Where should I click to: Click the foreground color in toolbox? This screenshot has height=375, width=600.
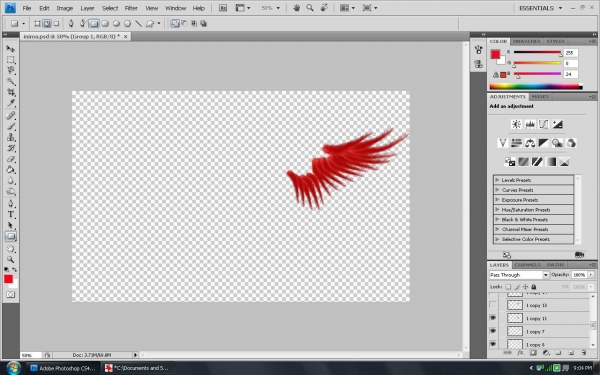coord(8,279)
